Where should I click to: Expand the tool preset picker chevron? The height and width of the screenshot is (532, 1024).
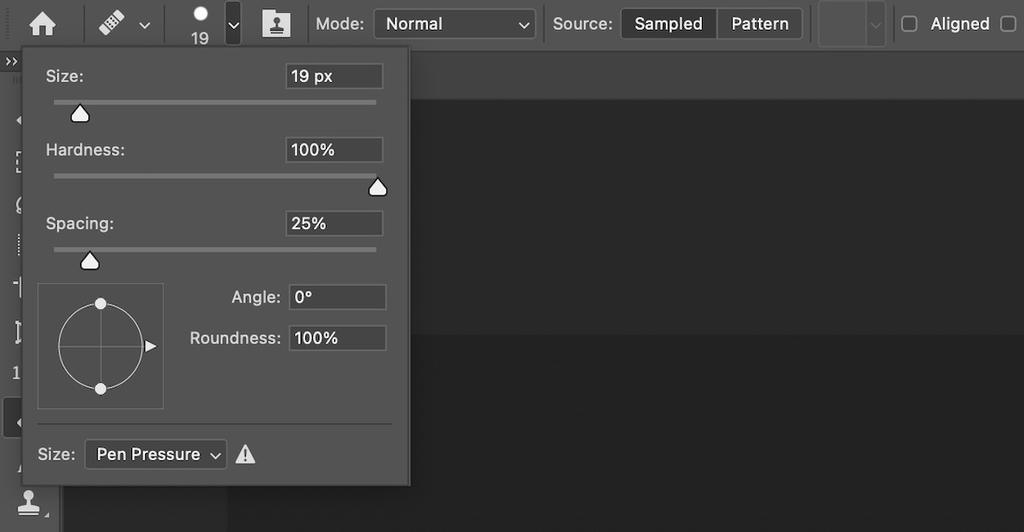coord(145,24)
